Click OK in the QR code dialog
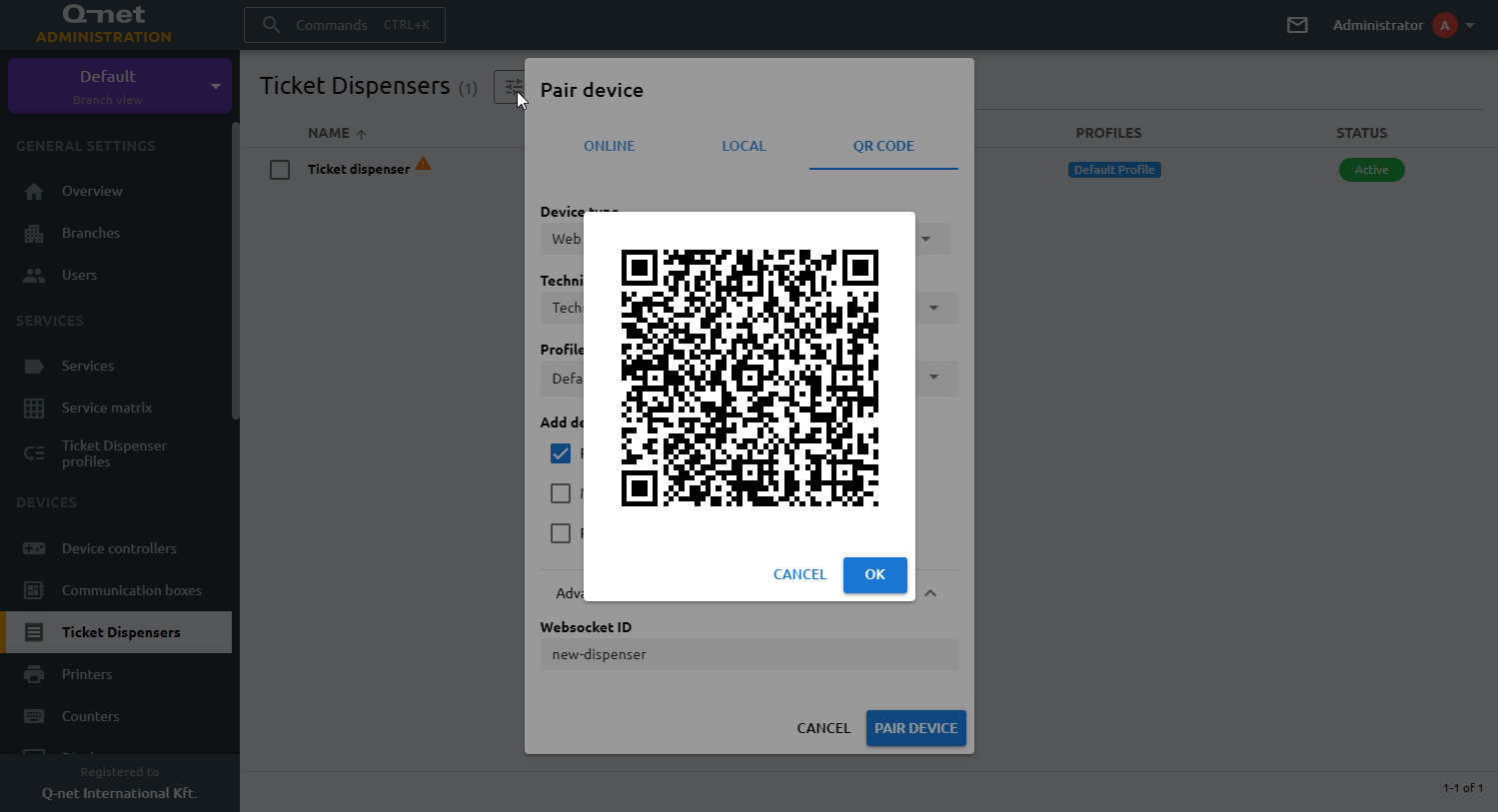Viewport: 1498px width, 812px height. pyautogui.click(x=874, y=574)
